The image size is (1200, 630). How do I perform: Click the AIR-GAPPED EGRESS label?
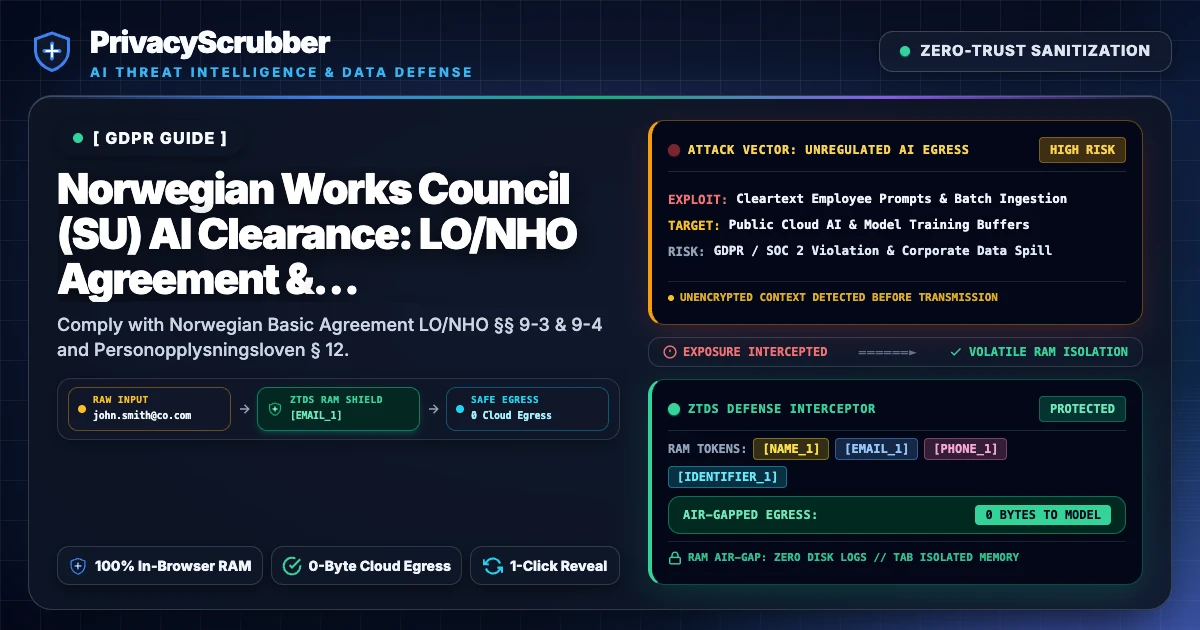pos(750,515)
